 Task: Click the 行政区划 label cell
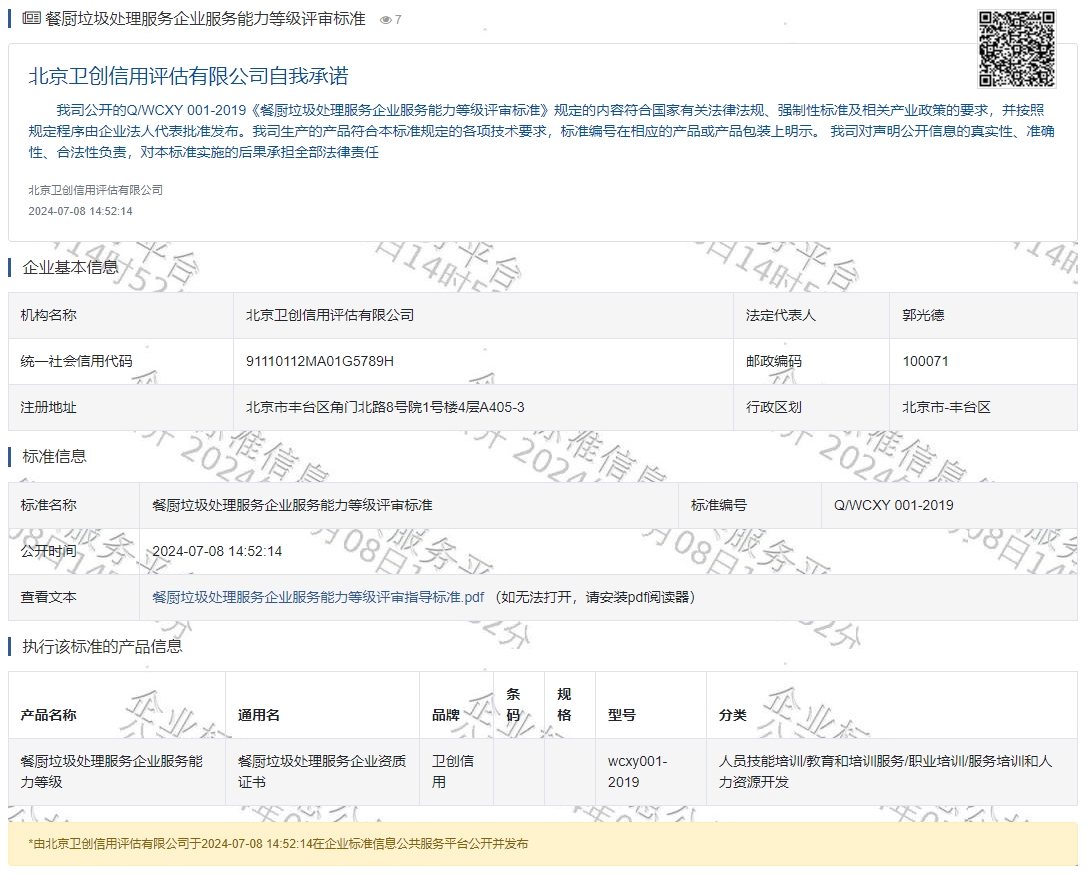pos(811,408)
